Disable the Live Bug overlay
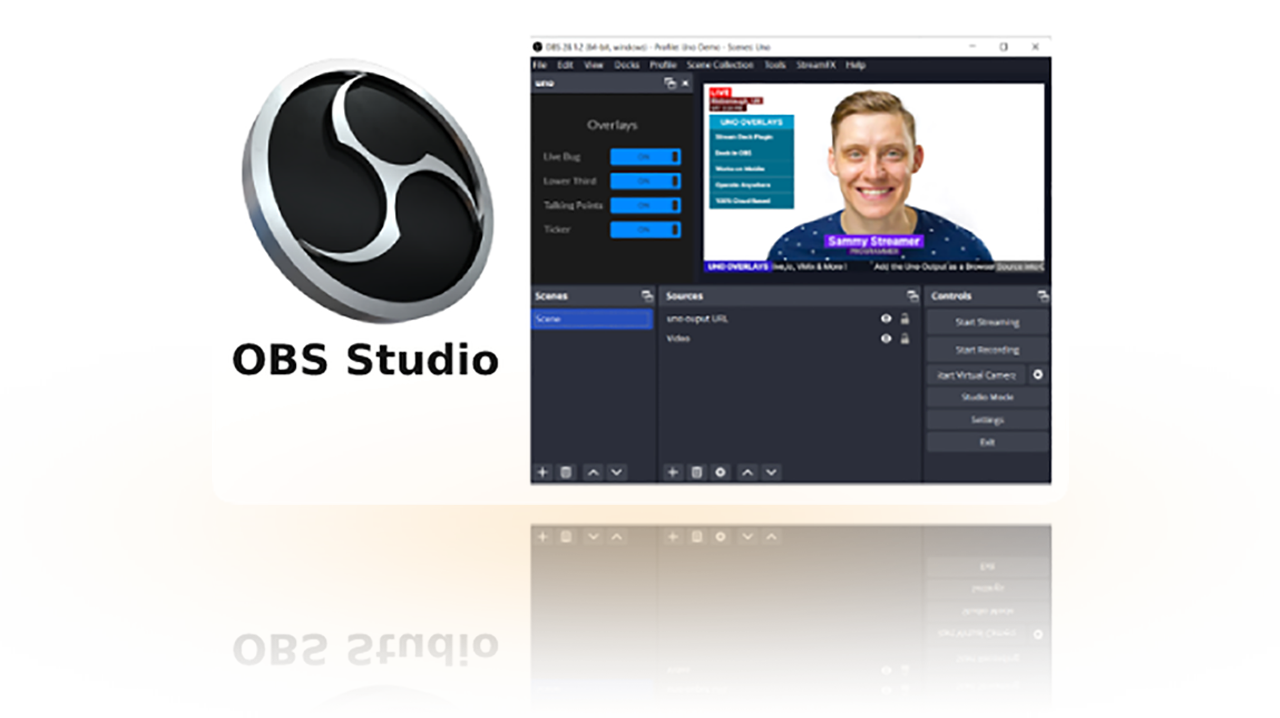 tap(646, 156)
